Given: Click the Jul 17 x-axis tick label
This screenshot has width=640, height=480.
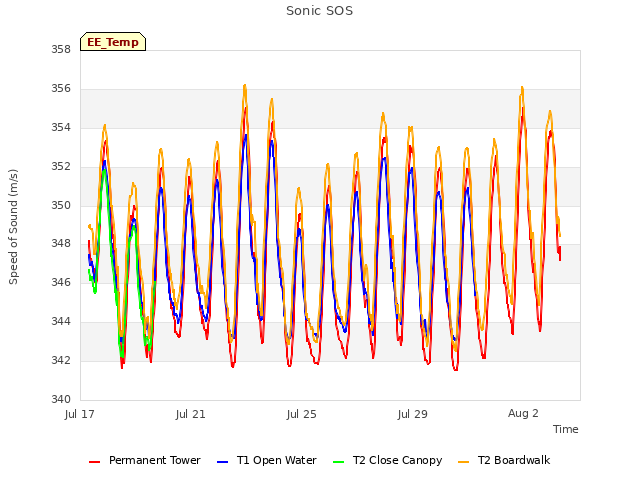Looking at the screenshot, I should 80,414.
